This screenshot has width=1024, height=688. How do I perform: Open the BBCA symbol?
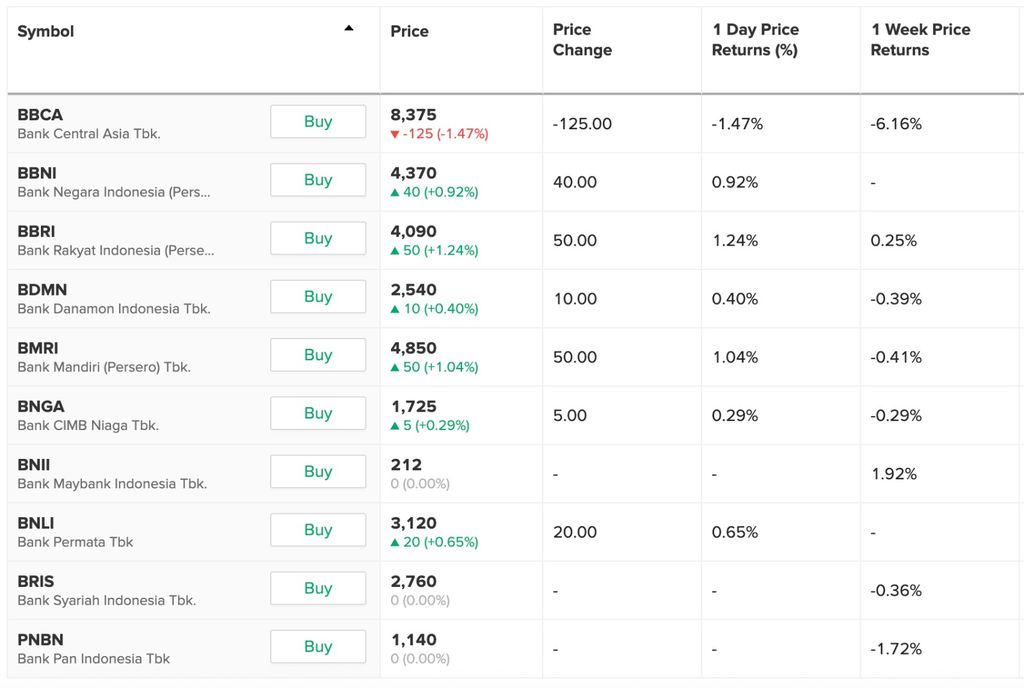coord(40,115)
